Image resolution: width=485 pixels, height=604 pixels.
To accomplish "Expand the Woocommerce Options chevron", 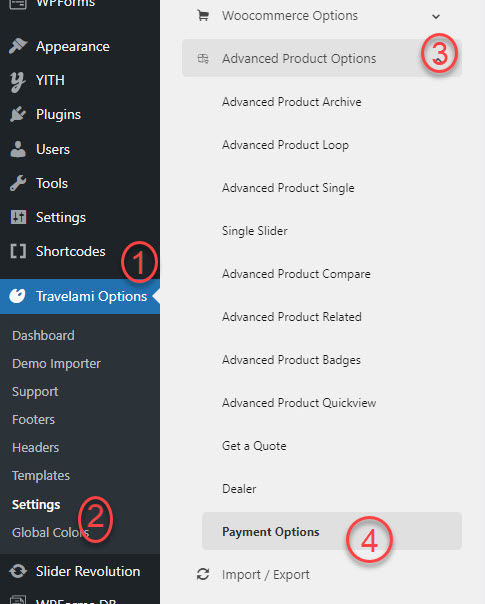I will 436,17.
